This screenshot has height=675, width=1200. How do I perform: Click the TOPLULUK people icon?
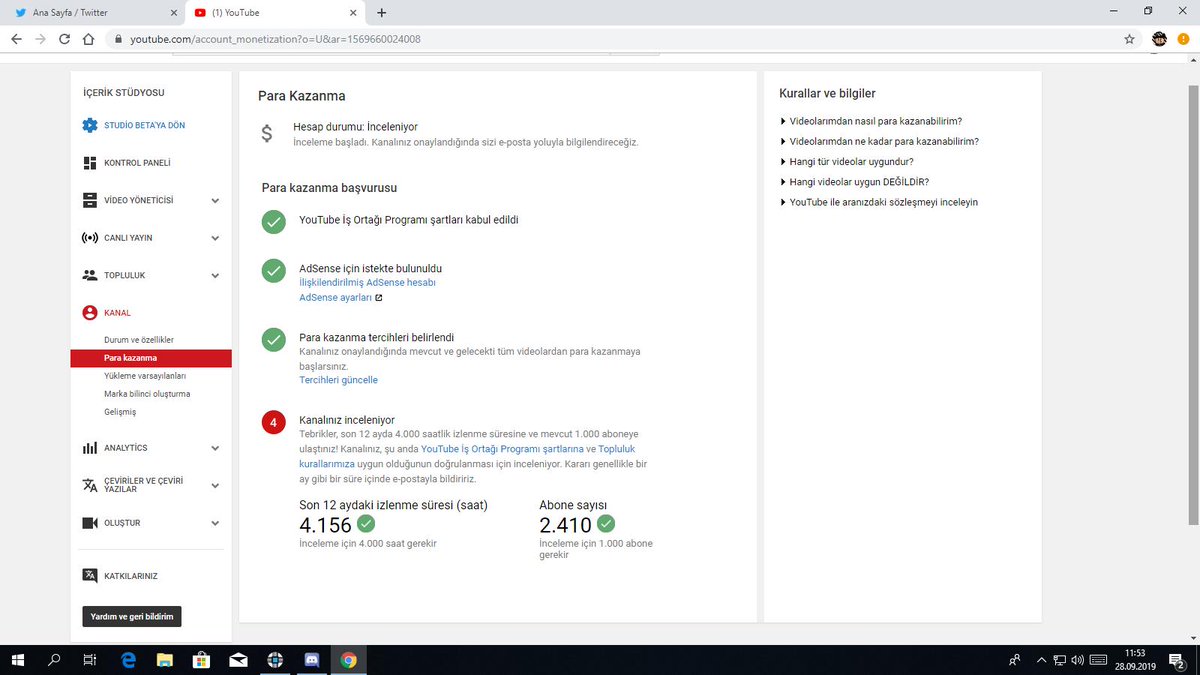click(x=90, y=275)
